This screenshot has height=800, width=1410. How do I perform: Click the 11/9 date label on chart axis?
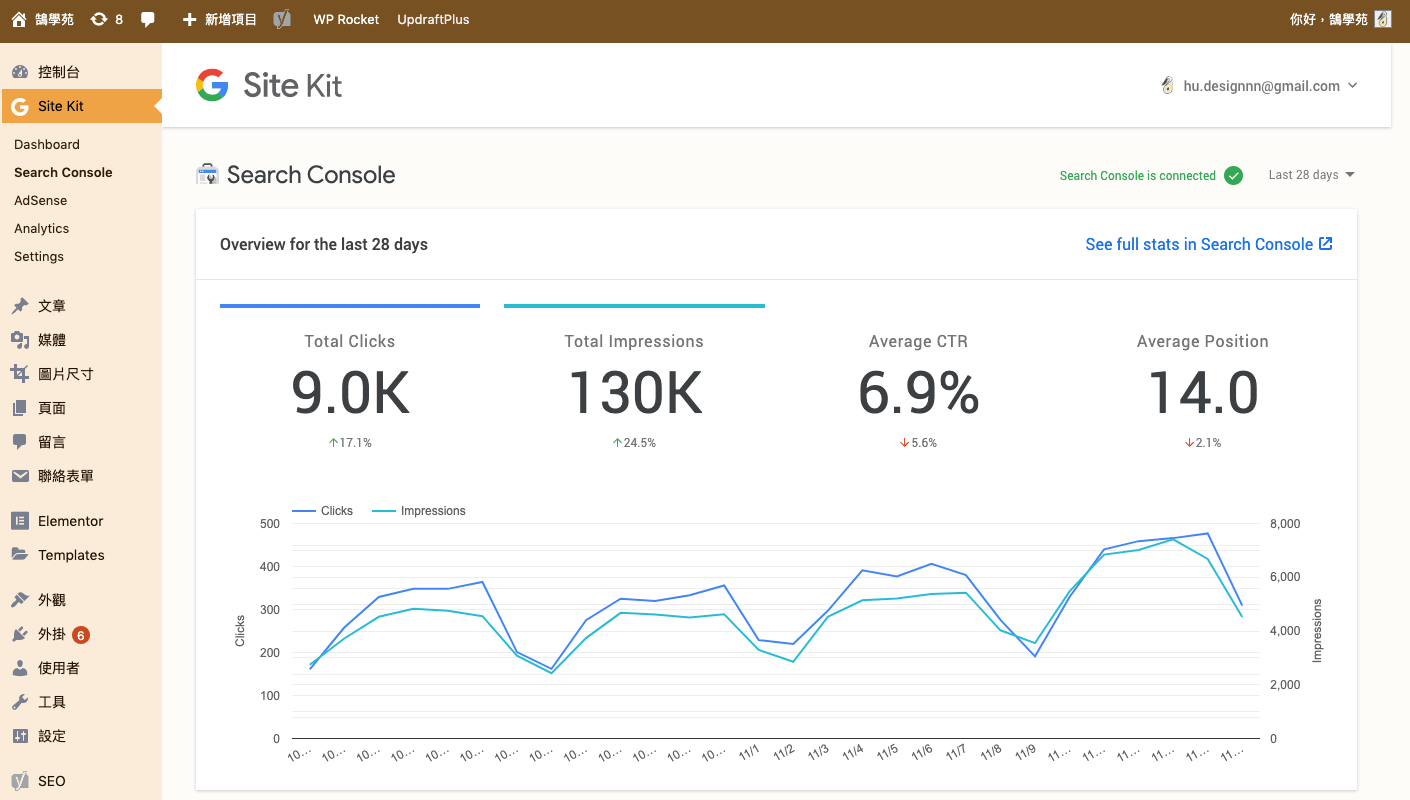pyautogui.click(x=1024, y=752)
